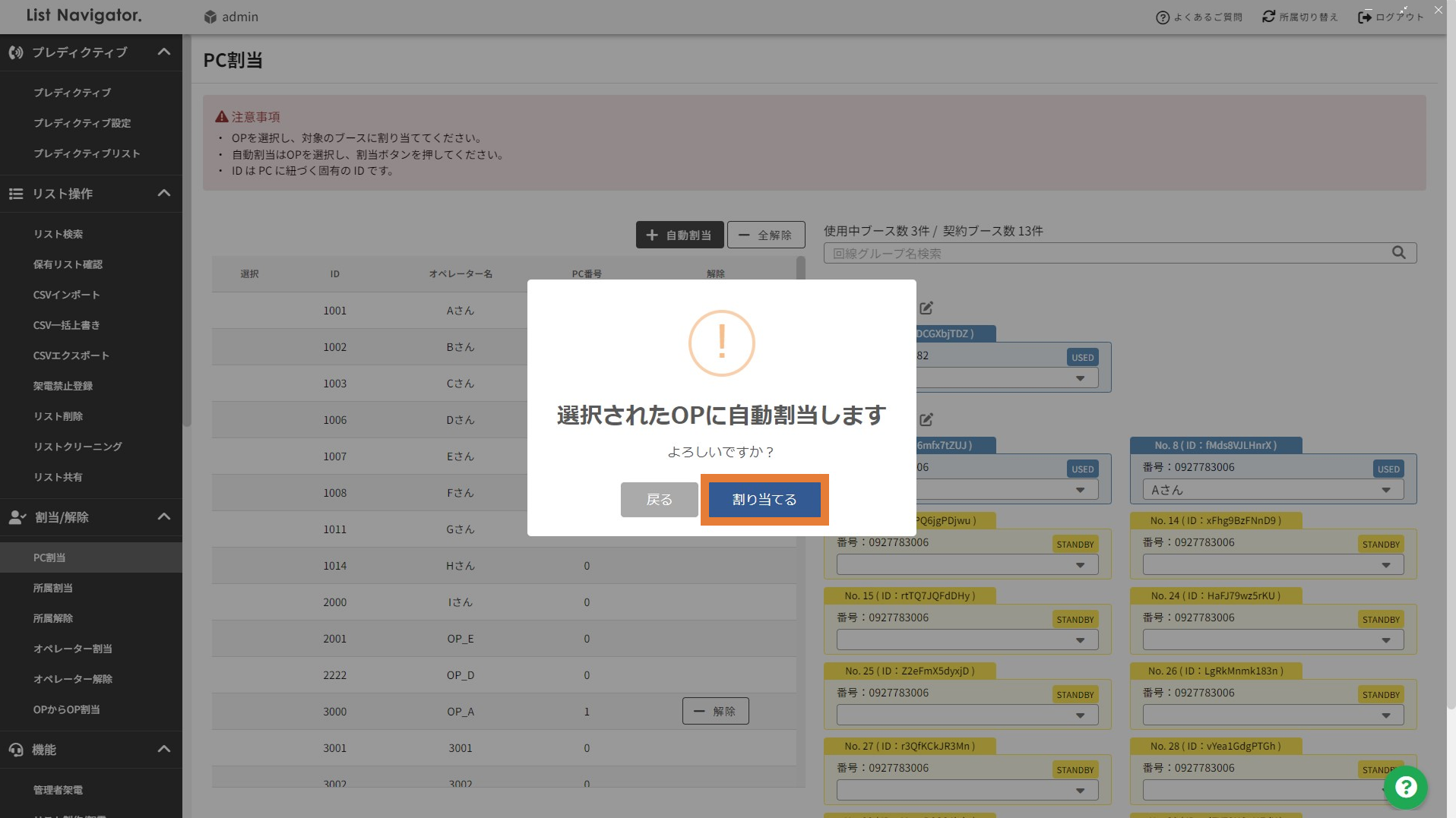Screen dimensions: 1456x818
Task: Select オペレーター割当 in sidebar
Action: click(x=72, y=649)
